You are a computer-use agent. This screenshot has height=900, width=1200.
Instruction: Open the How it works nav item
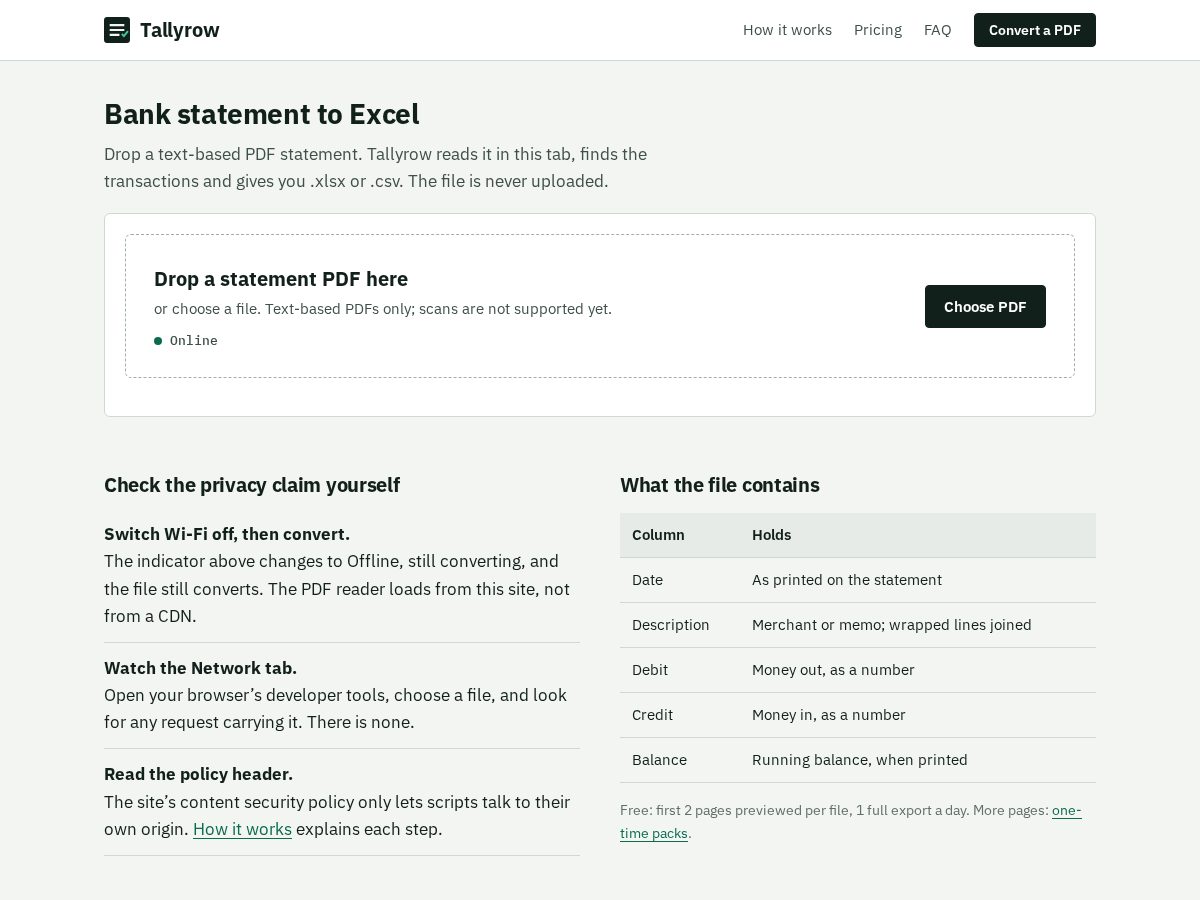(x=787, y=30)
